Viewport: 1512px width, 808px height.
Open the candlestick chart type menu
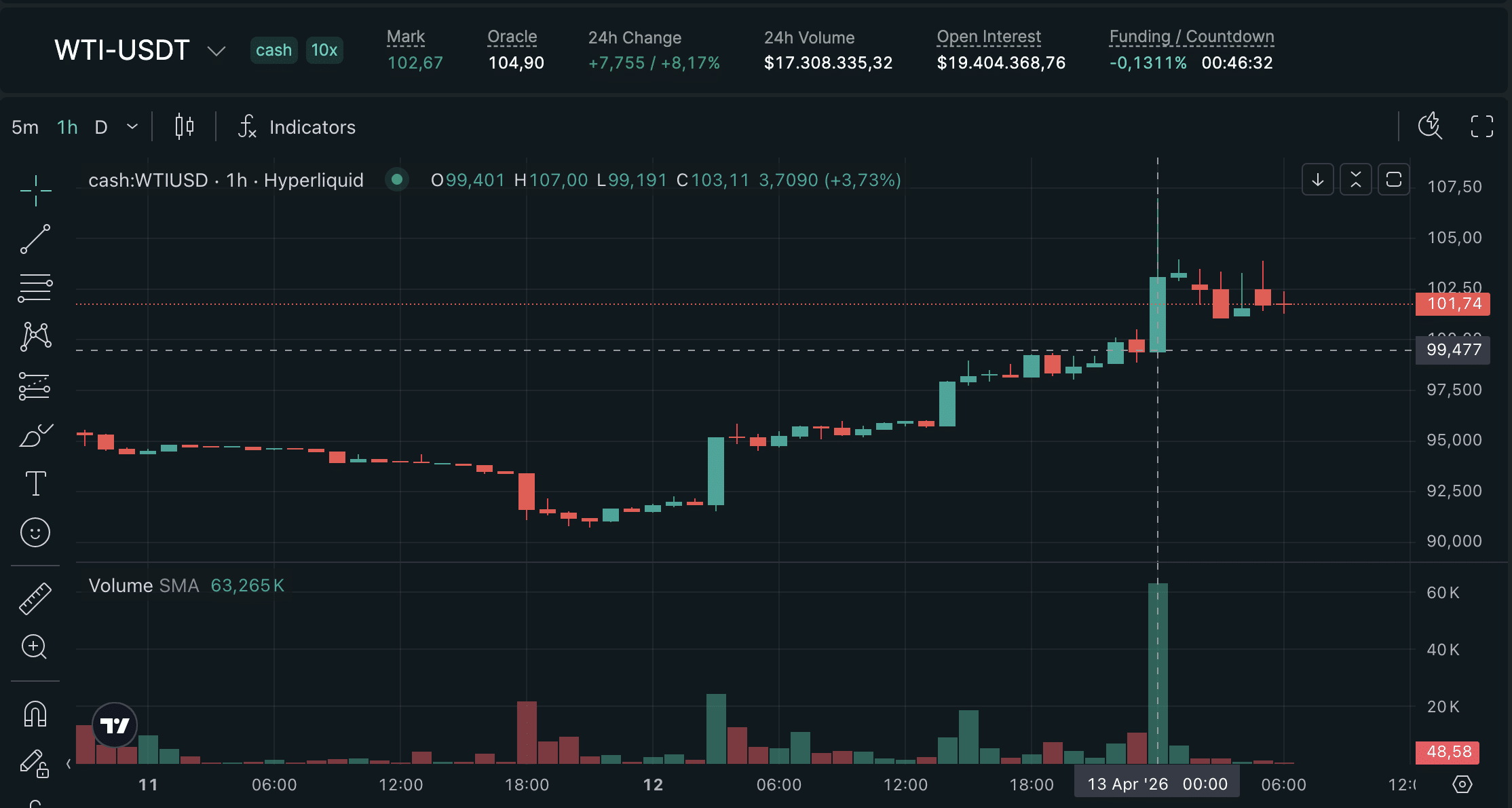click(185, 127)
